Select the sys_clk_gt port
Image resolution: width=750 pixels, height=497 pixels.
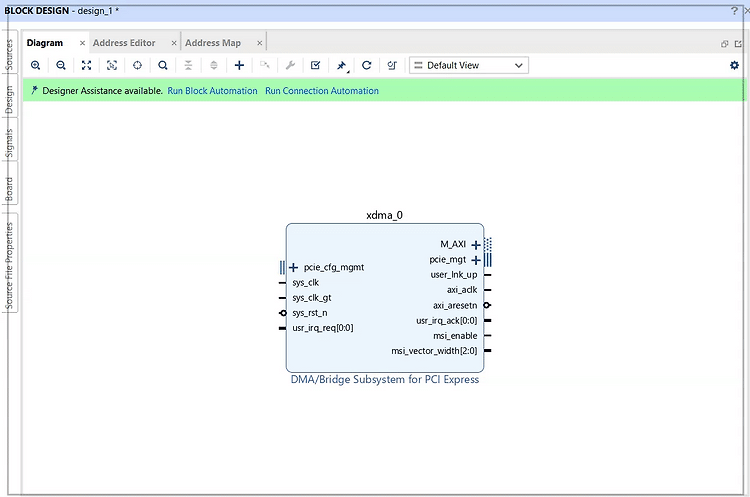(x=312, y=298)
